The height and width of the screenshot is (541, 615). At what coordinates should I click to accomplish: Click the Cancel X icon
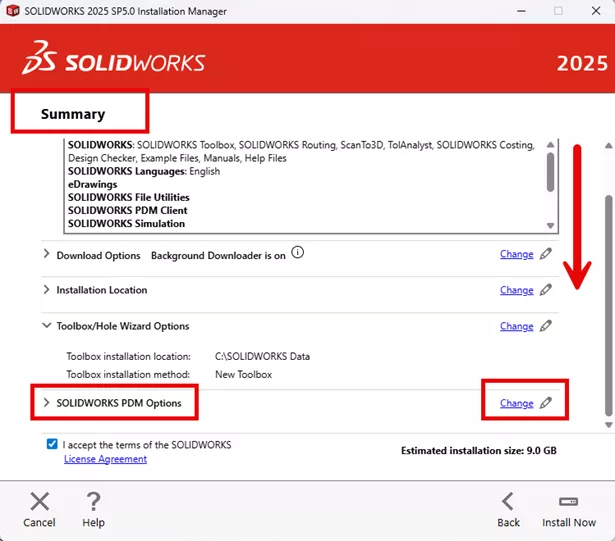point(40,501)
